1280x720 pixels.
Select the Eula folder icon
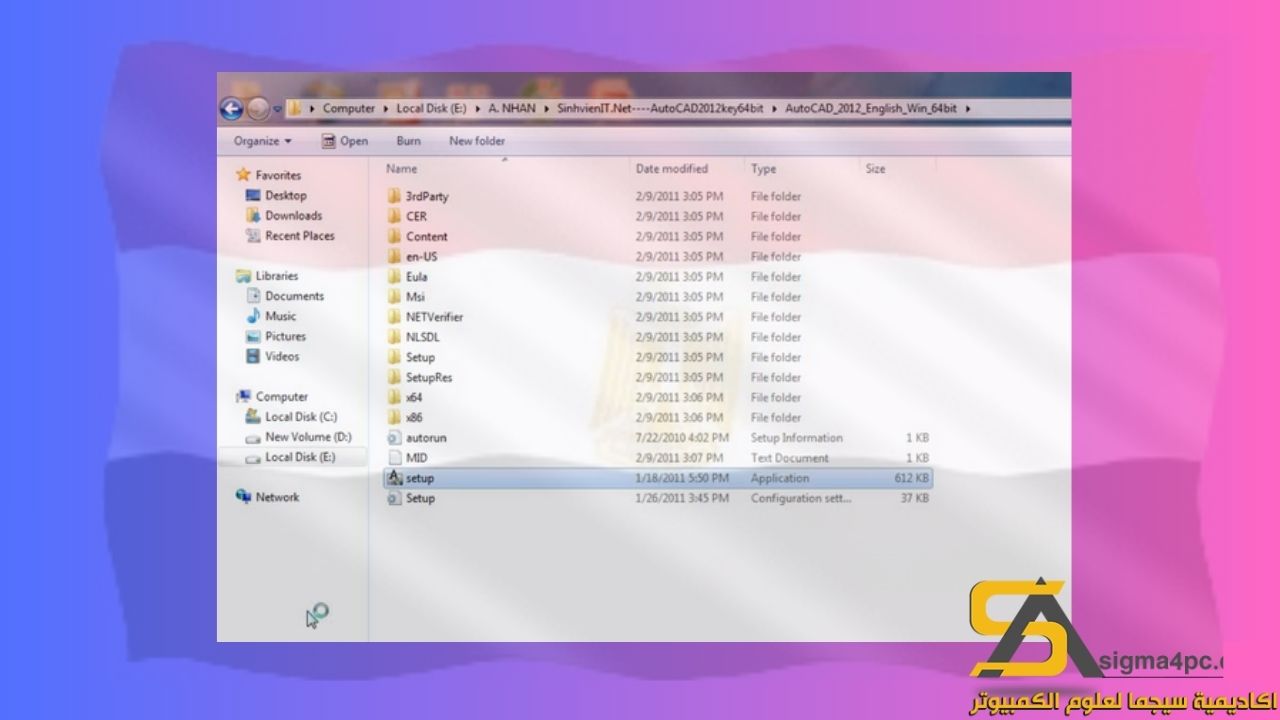[394, 276]
